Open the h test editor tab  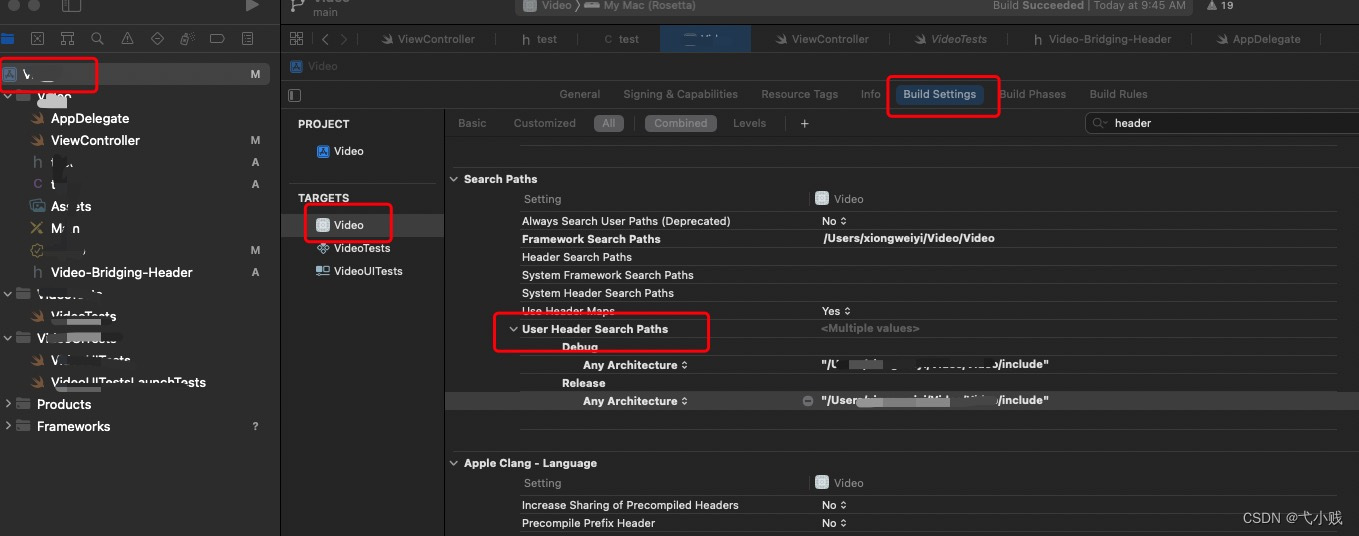(540, 39)
